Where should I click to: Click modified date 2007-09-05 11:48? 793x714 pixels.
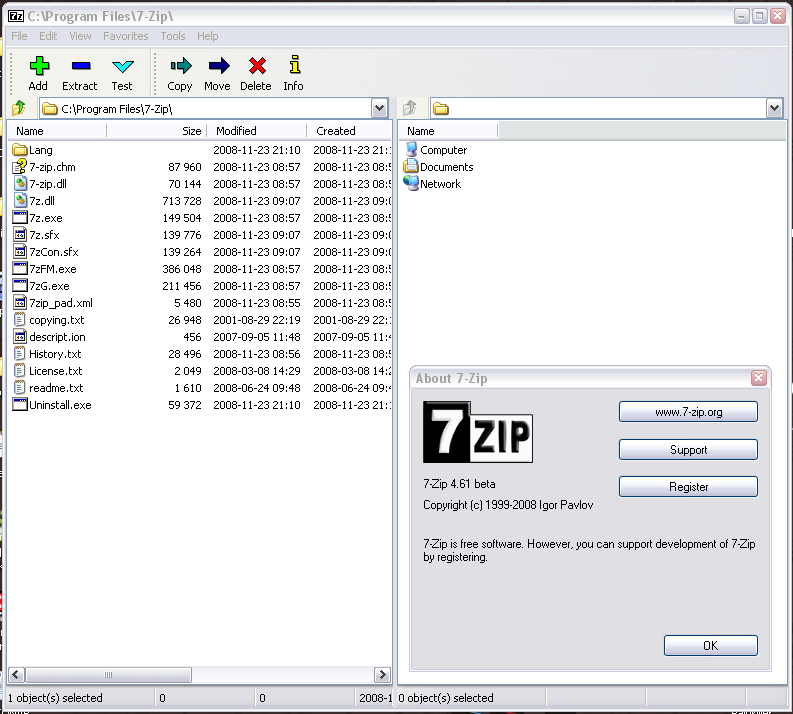(x=256, y=337)
